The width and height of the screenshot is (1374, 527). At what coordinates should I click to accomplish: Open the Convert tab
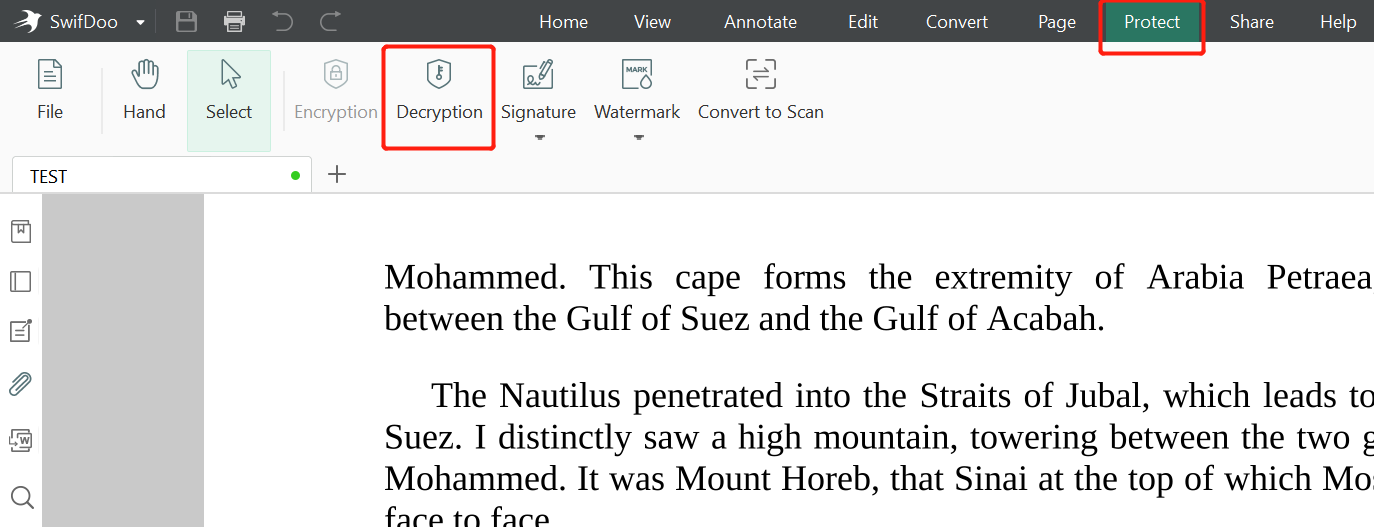click(x=956, y=22)
